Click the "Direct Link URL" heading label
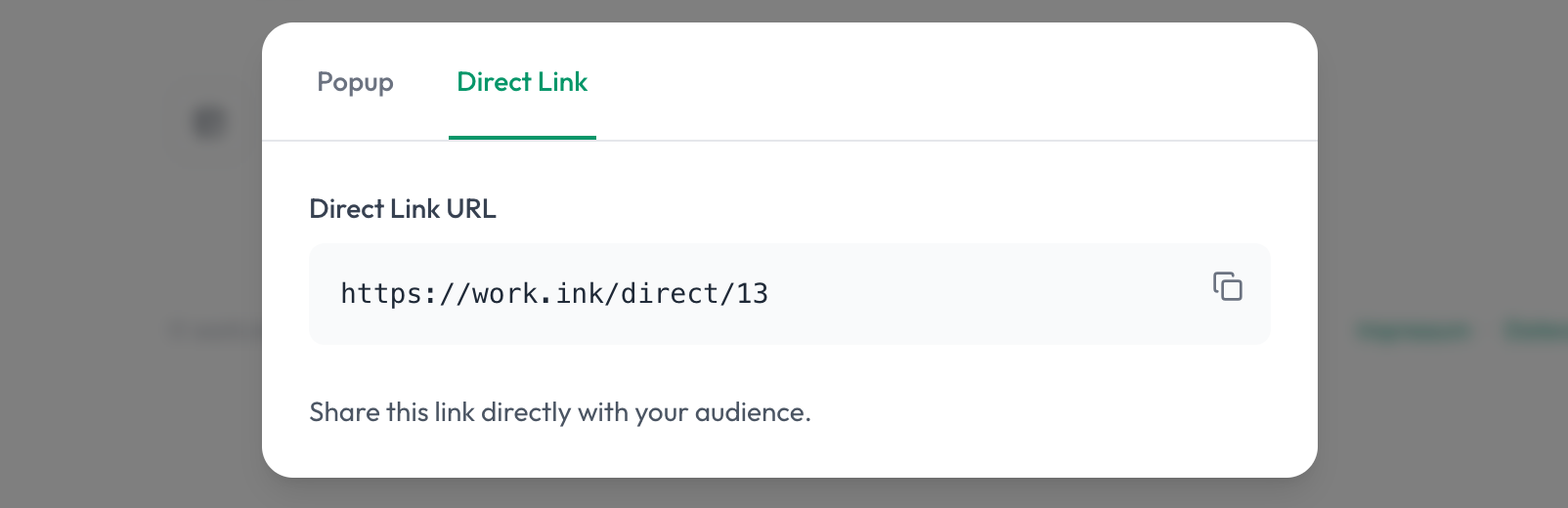Screen dimensions: 1568x508 pyautogui.click(x=403, y=208)
